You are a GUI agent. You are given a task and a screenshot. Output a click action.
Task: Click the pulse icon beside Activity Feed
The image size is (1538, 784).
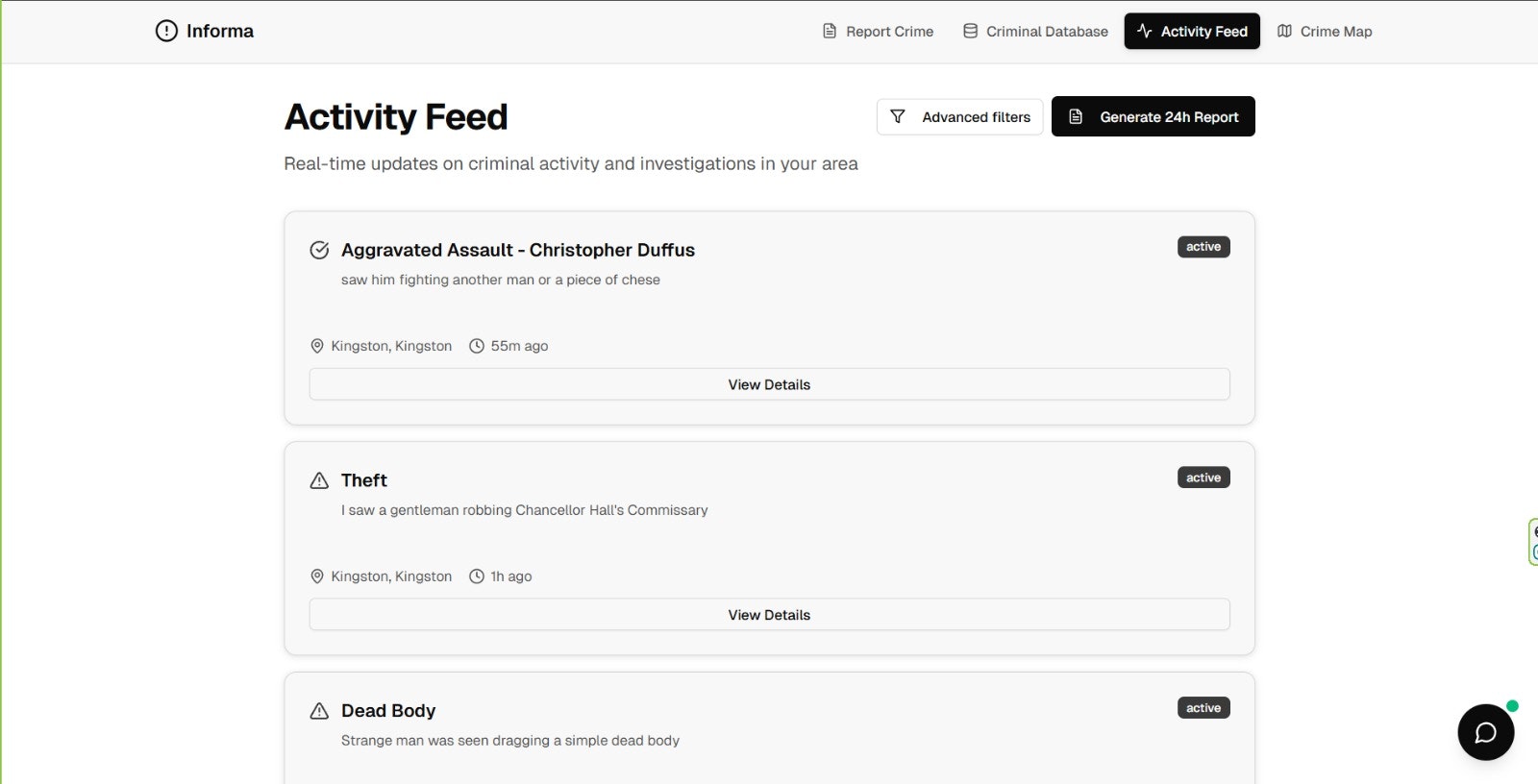tap(1145, 31)
